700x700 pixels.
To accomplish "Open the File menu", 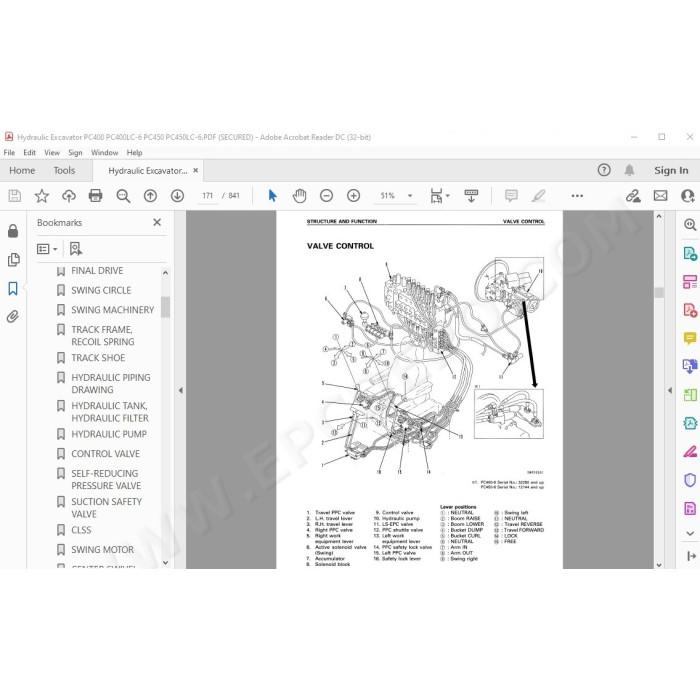I will click(x=9, y=153).
